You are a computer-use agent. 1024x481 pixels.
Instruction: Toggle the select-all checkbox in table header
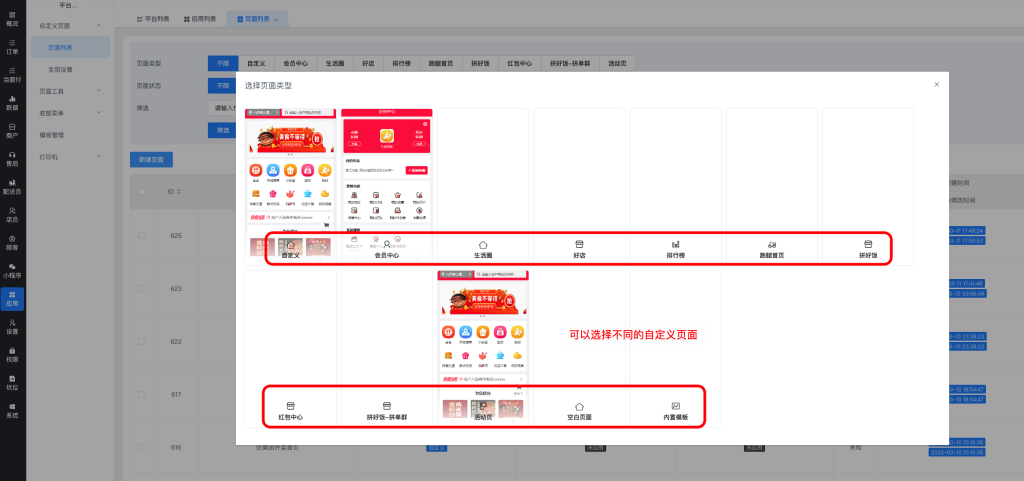tap(141, 191)
